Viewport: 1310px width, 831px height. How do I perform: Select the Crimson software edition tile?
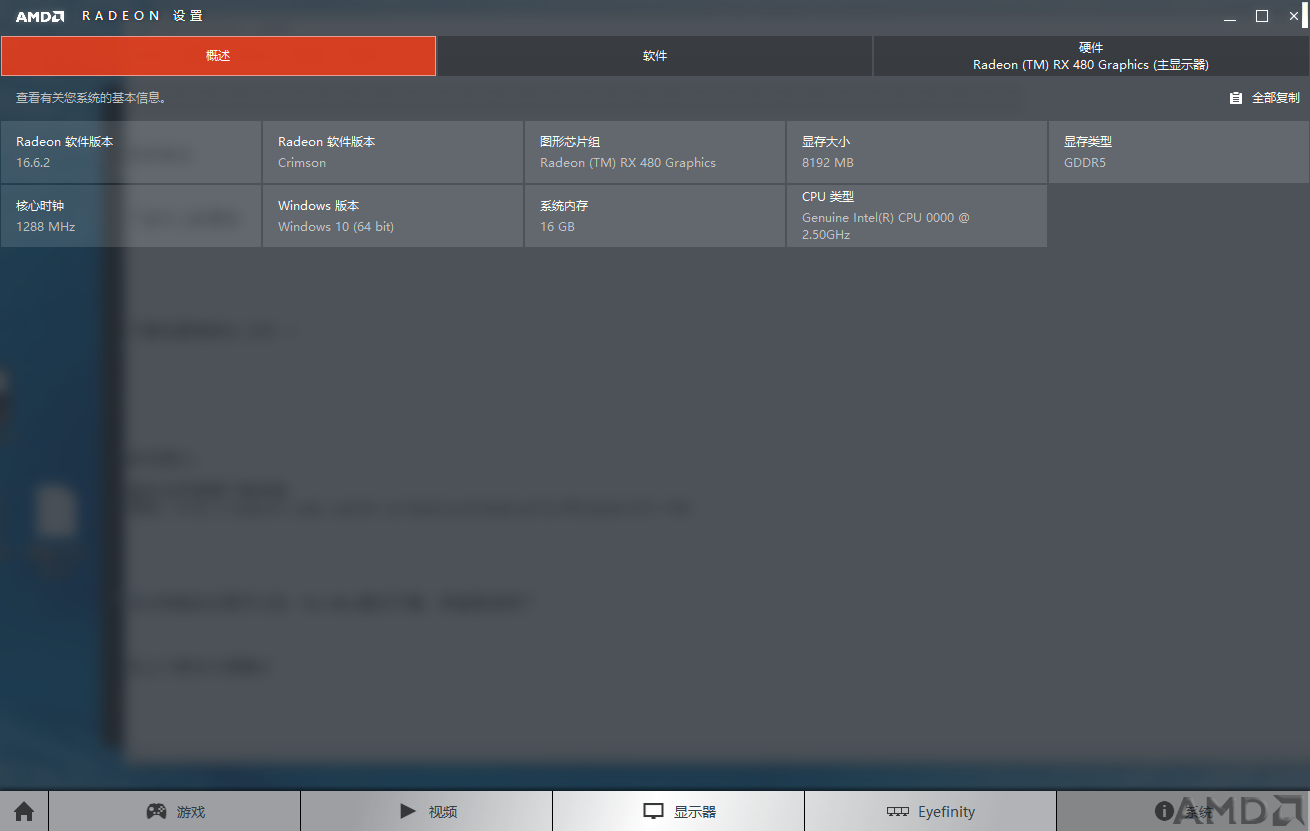click(x=393, y=152)
